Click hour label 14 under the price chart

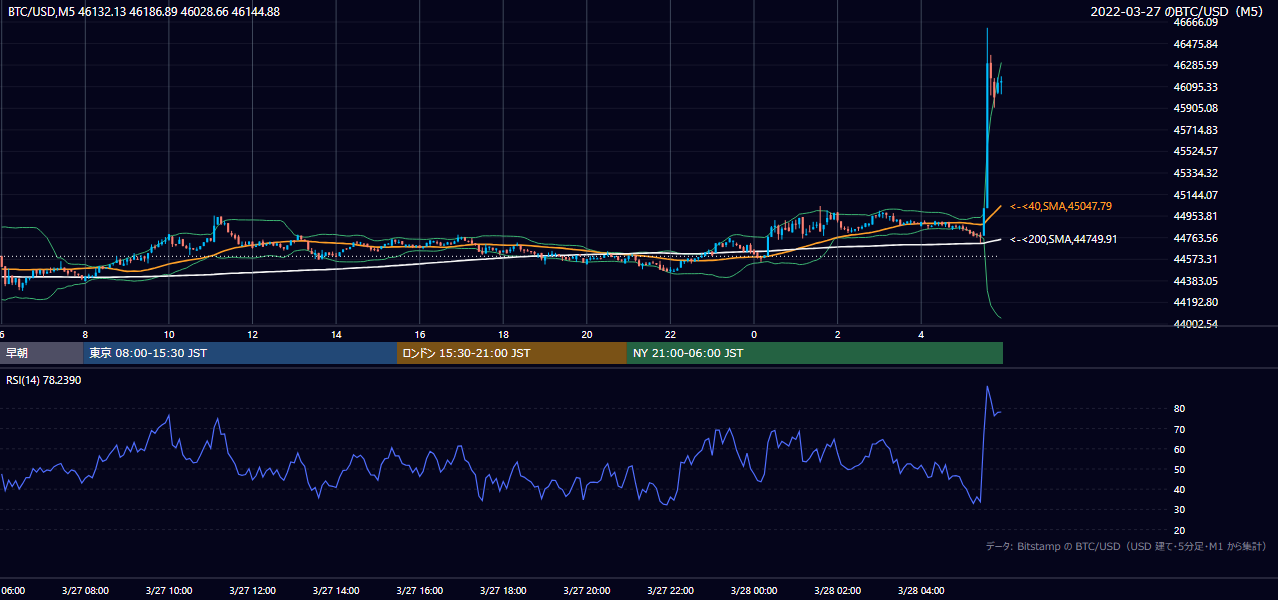(x=336, y=335)
